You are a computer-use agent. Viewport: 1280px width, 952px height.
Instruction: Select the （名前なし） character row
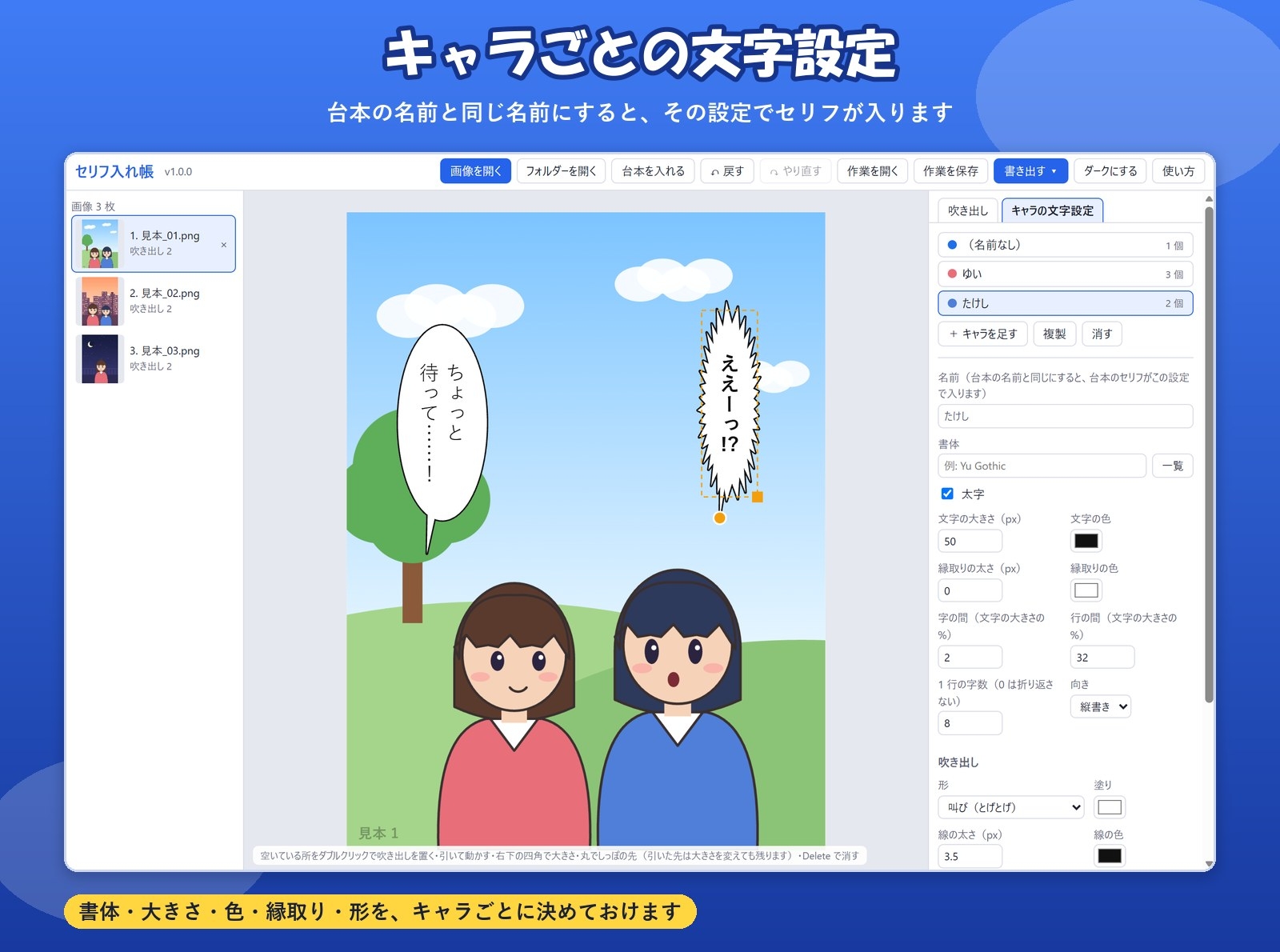(x=1065, y=245)
